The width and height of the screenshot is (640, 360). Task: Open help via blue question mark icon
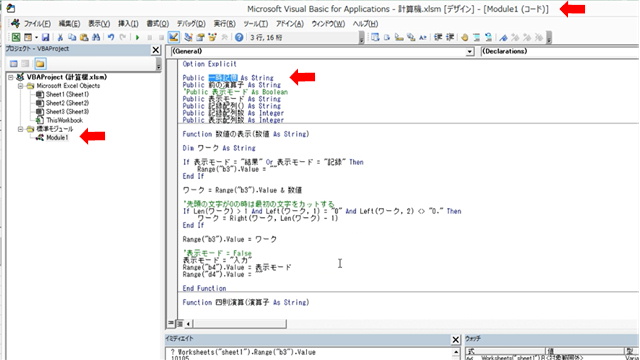tap(239, 38)
